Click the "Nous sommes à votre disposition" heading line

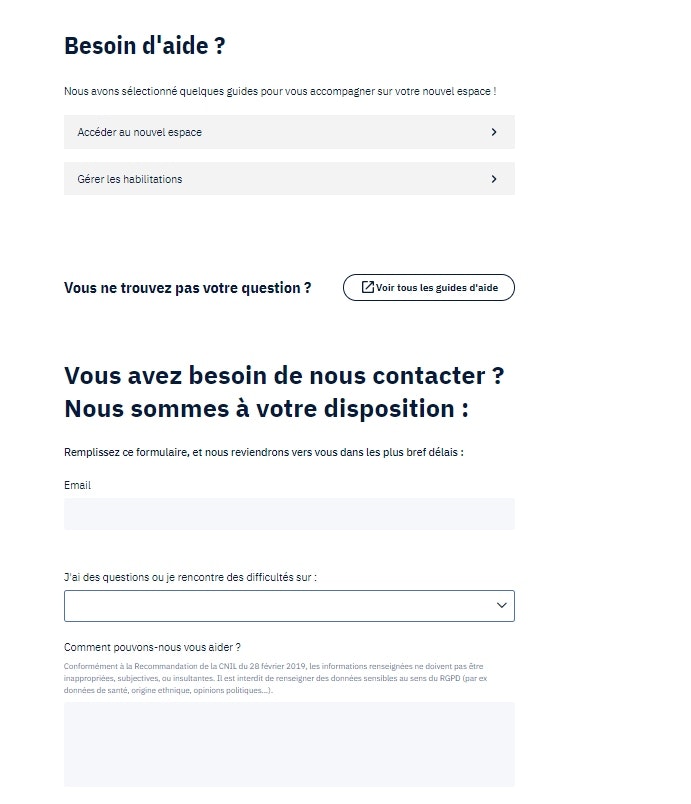pyautogui.click(x=266, y=409)
